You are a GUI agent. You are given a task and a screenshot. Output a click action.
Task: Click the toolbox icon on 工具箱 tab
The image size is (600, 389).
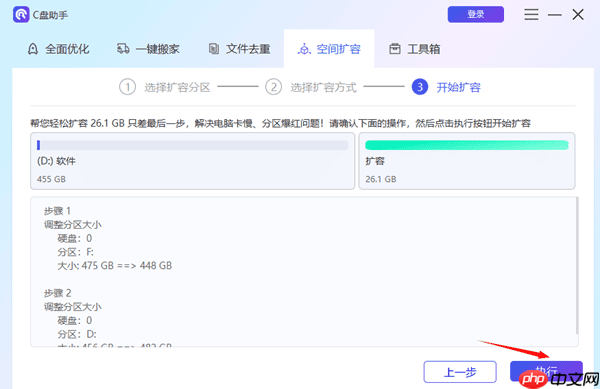pos(395,49)
